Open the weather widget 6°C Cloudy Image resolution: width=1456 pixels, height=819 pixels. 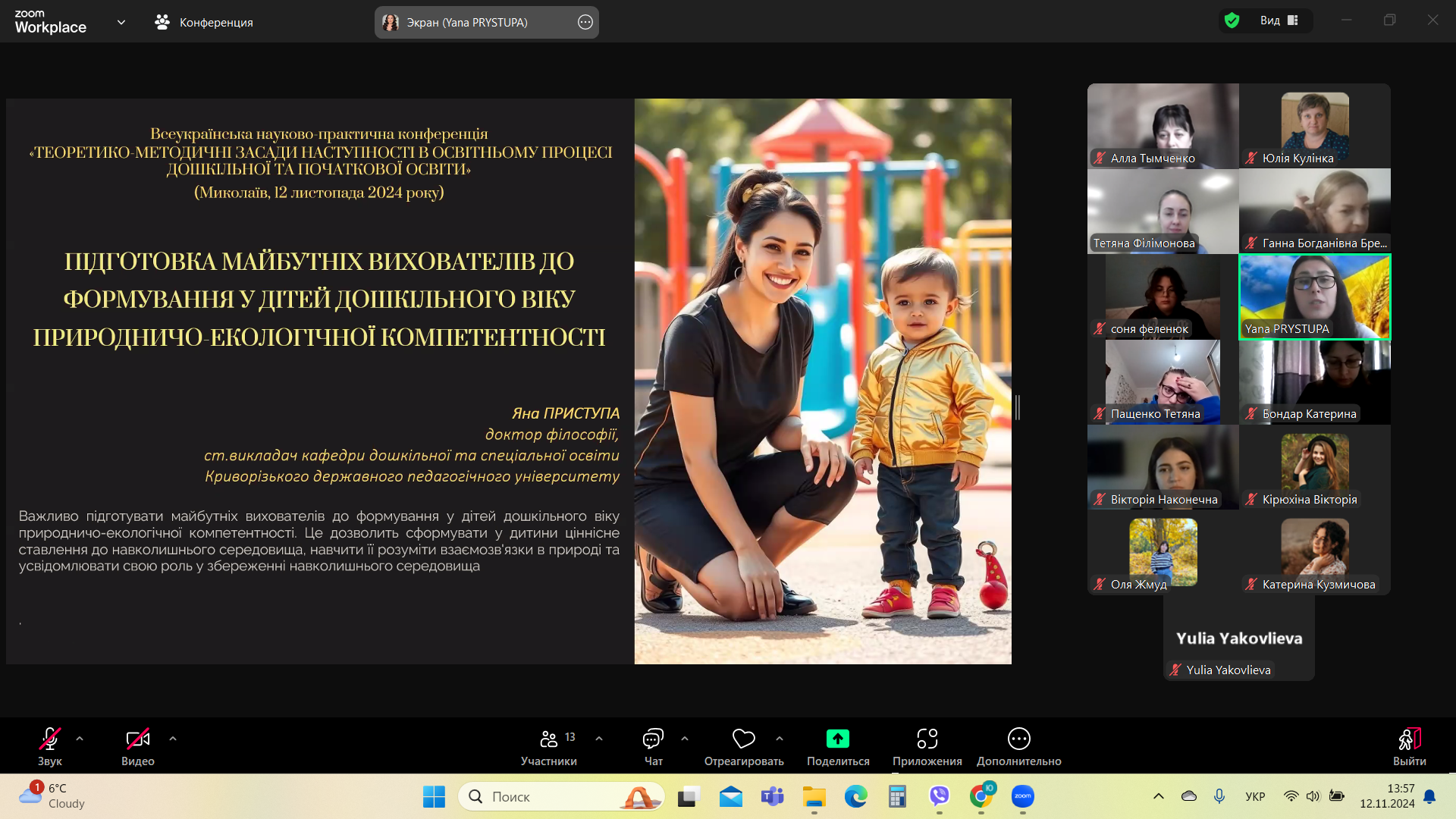52,796
